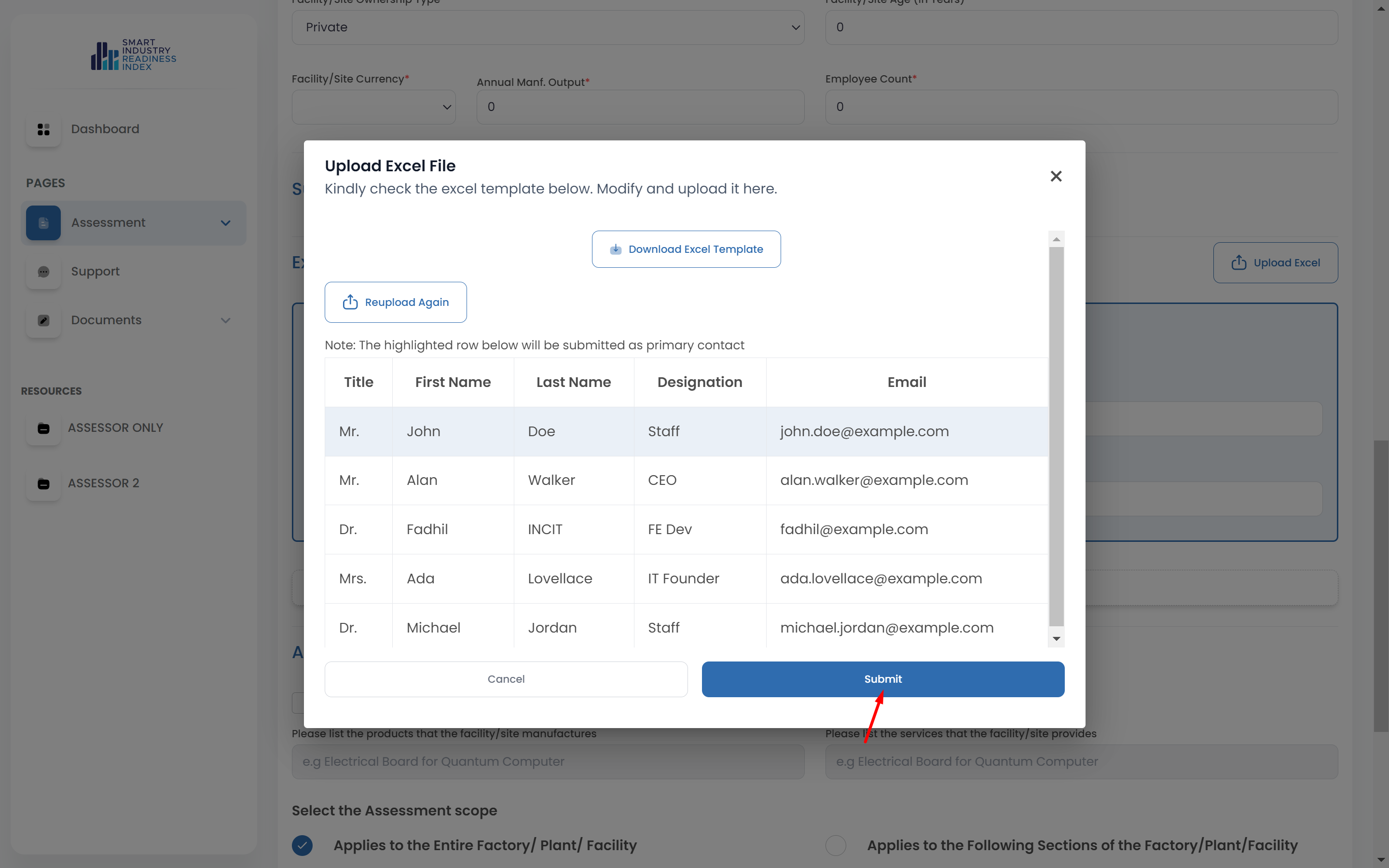Viewport: 1389px width, 868px height.
Task: Close the Upload Excel File dialog
Action: coord(1056,176)
